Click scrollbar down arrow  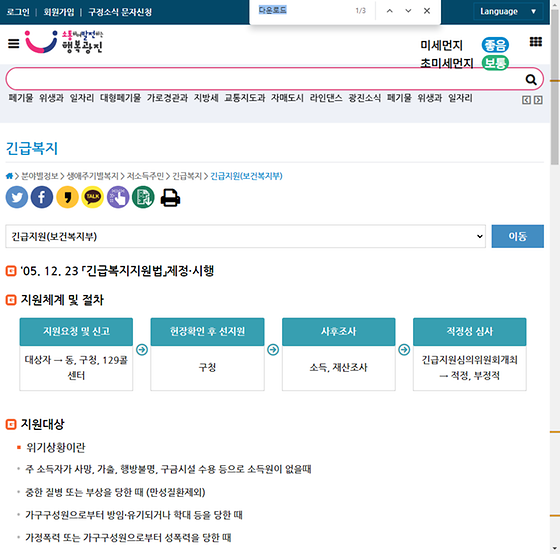pos(555,549)
